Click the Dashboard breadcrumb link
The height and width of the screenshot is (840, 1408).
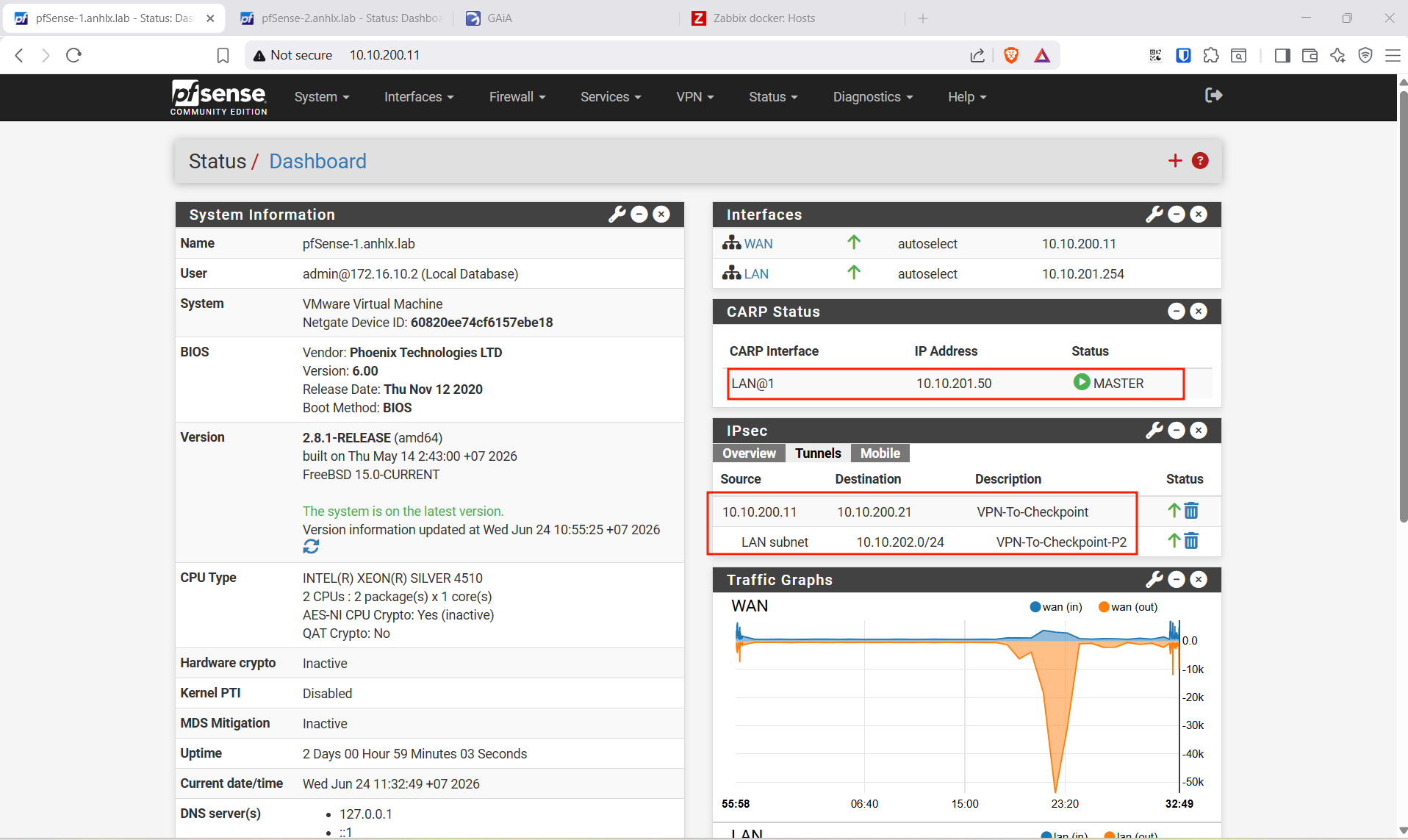tap(317, 161)
